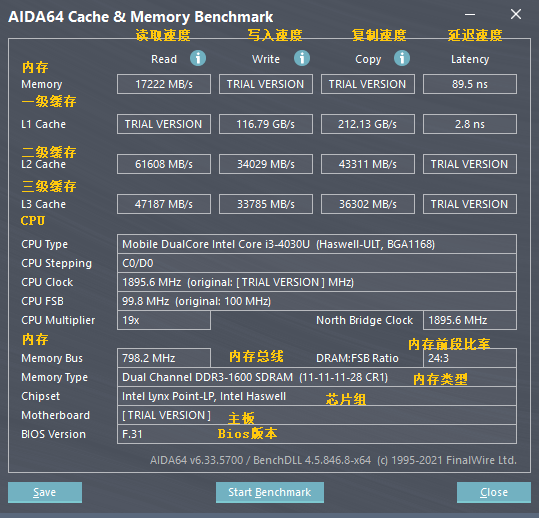Screen dimensions: 539x518
Task: Select the CPU Multiplier 19x field
Action: (x=164, y=320)
